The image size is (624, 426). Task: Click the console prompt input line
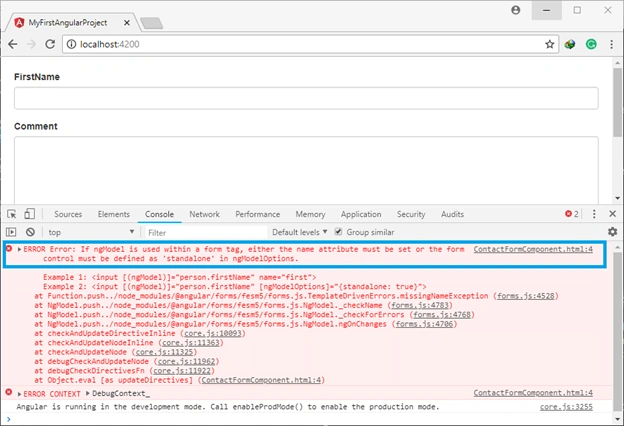click(x=310, y=419)
